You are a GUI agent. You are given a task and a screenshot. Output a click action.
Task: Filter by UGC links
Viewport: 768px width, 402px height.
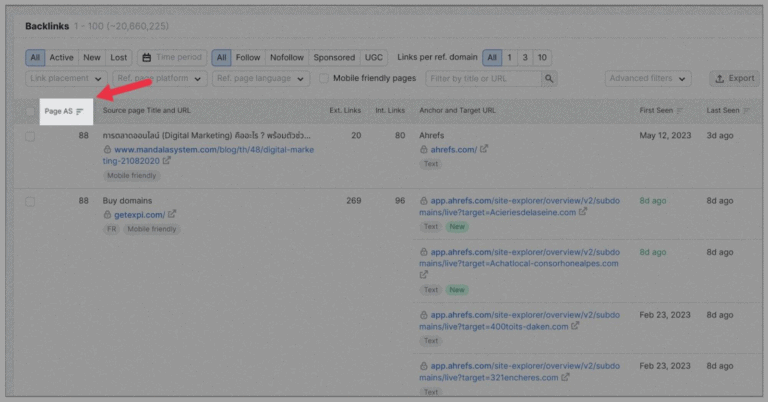pos(374,57)
